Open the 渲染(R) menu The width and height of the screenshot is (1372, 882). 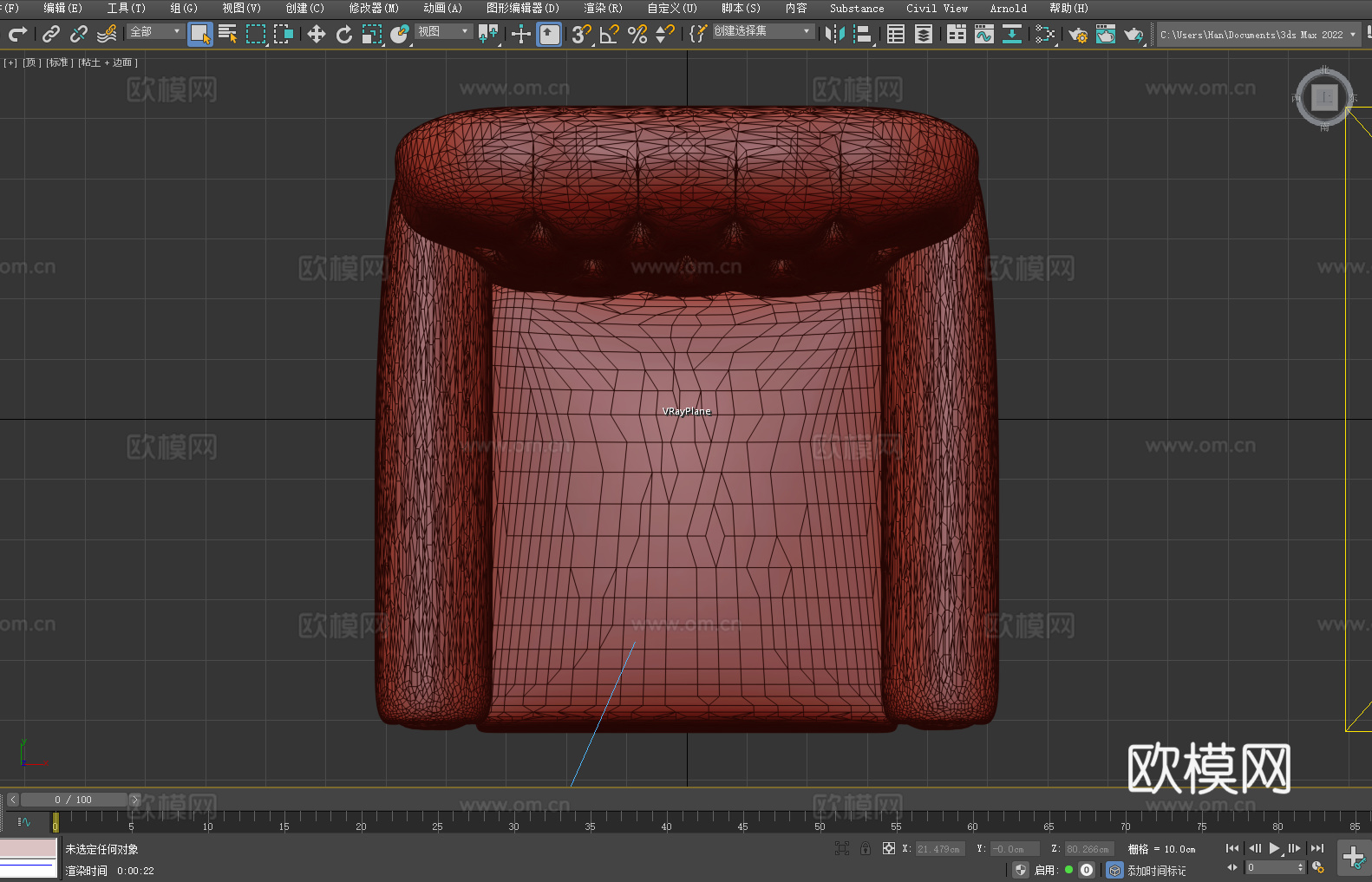pos(603,8)
